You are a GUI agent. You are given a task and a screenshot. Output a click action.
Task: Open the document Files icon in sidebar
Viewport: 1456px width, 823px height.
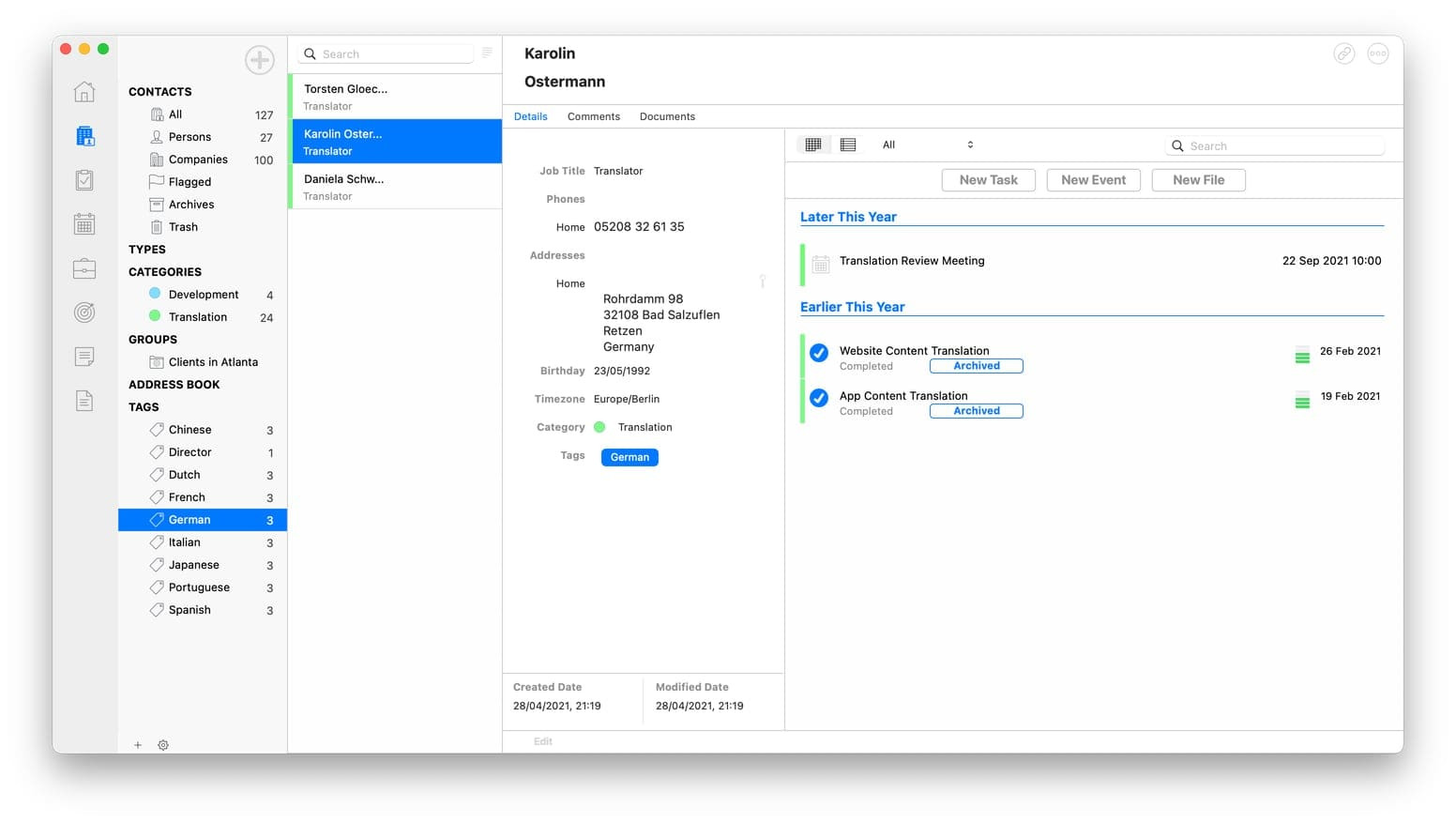[84, 401]
